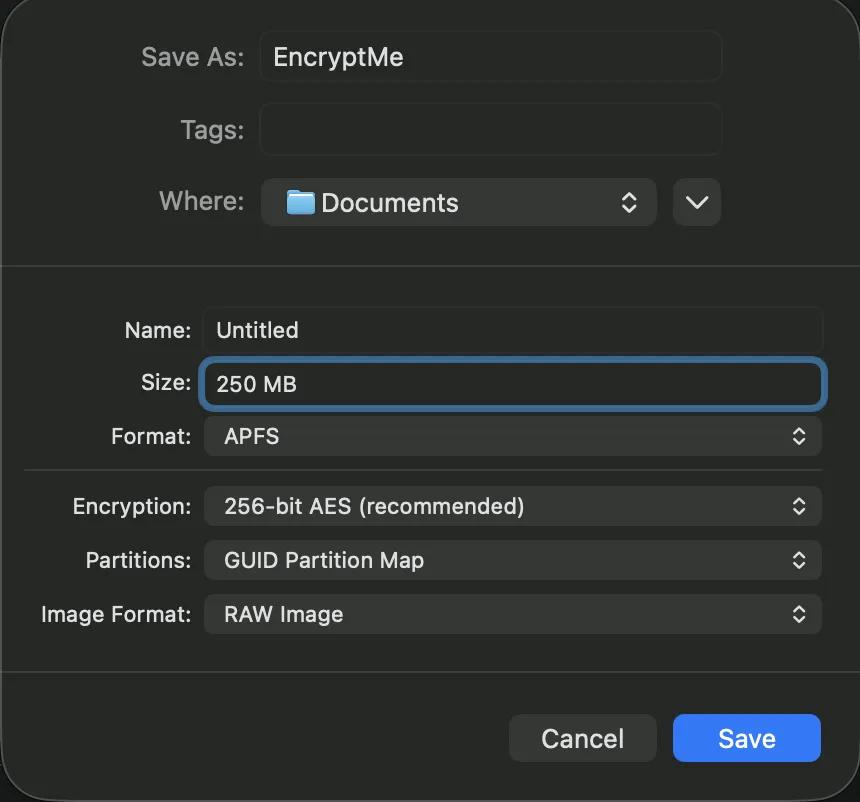Open the Partitions GUID Partition Map dropdown
Viewport: 860px width, 802px height.
click(512, 560)
